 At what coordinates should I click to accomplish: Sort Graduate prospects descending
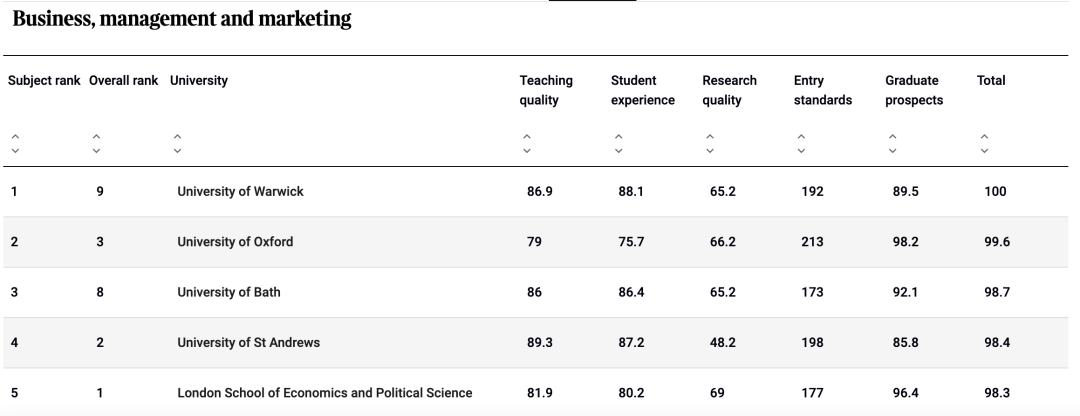point(893,150)
